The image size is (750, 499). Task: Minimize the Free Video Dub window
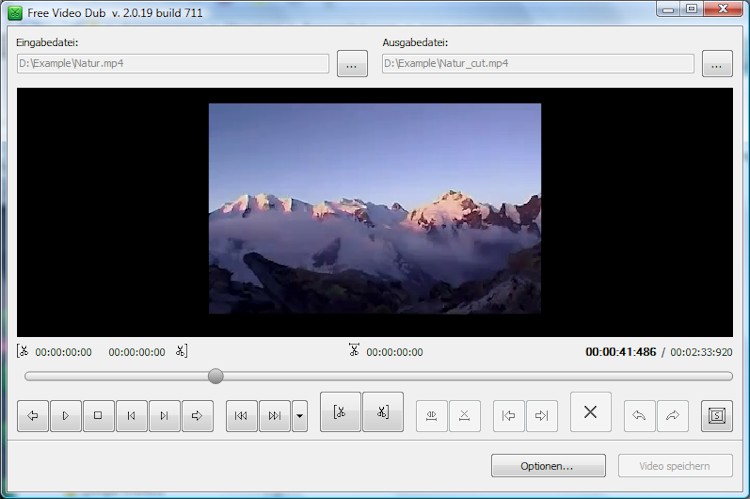click(x=668, y=9)
